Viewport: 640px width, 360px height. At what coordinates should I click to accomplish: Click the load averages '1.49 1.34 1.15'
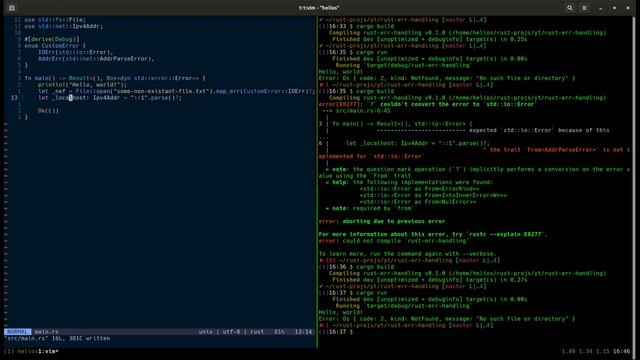[x=585, y=351]
